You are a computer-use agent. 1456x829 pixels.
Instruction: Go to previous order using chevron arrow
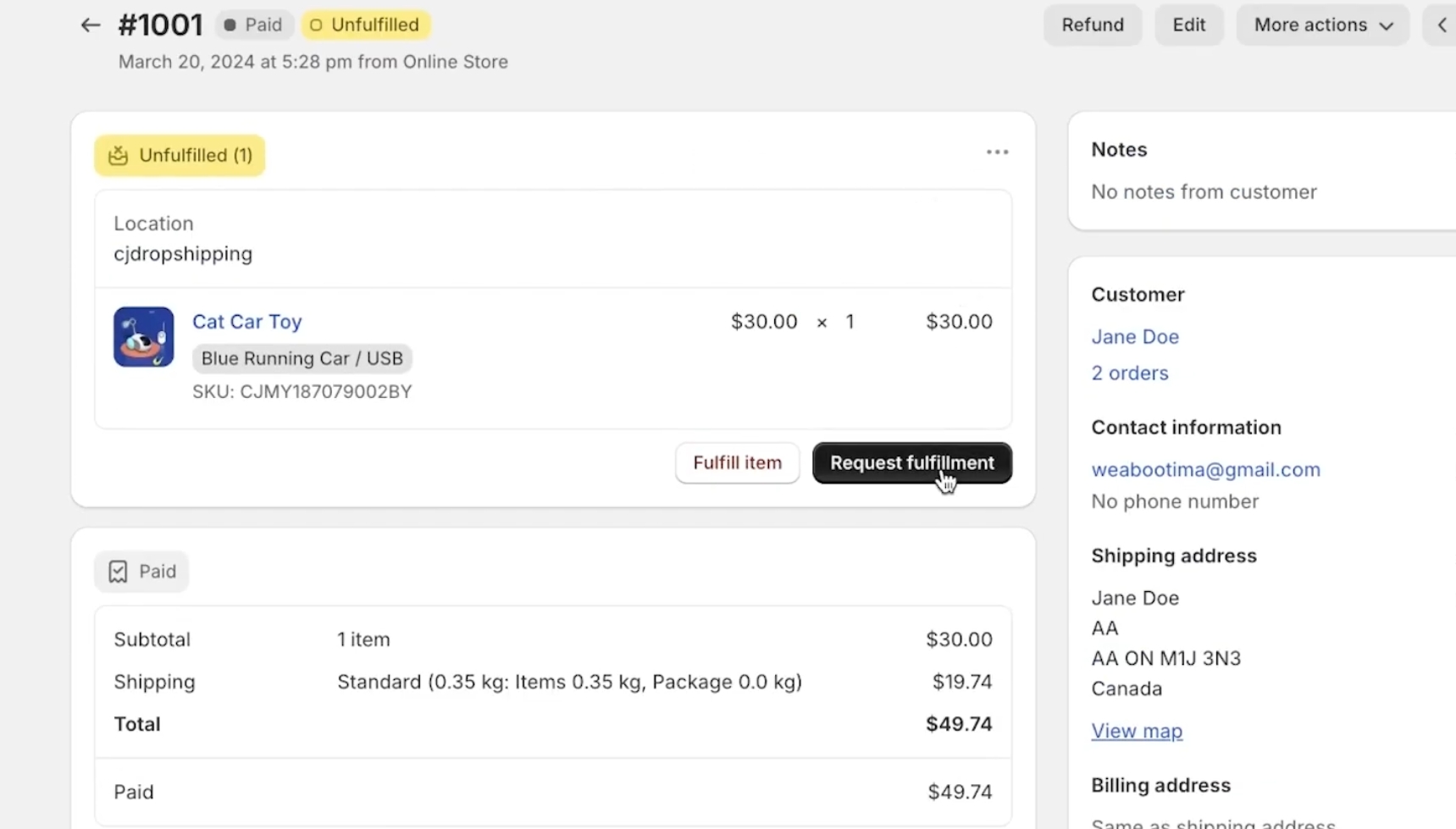(1442, 25)
